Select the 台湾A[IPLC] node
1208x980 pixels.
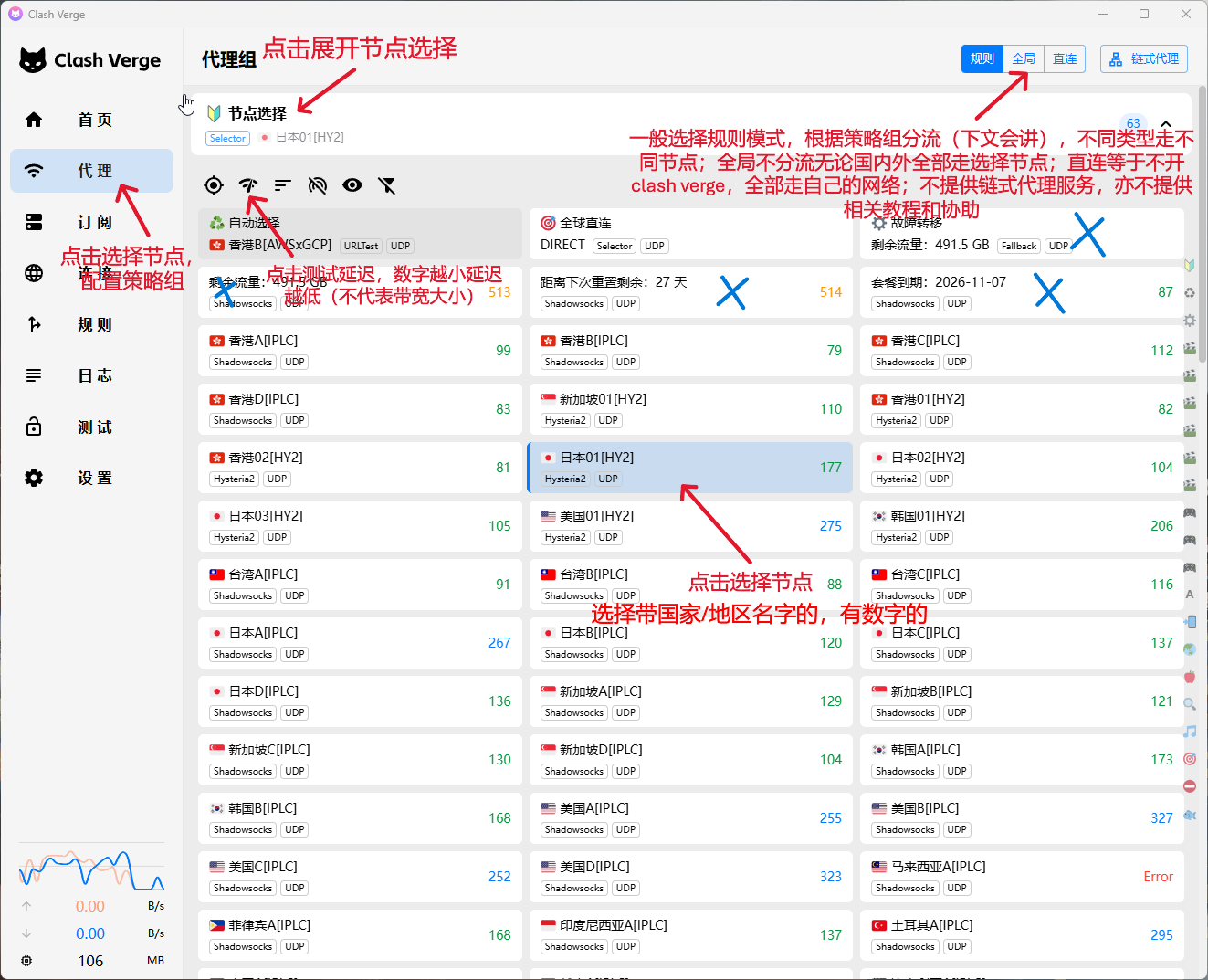click(360, 585)
